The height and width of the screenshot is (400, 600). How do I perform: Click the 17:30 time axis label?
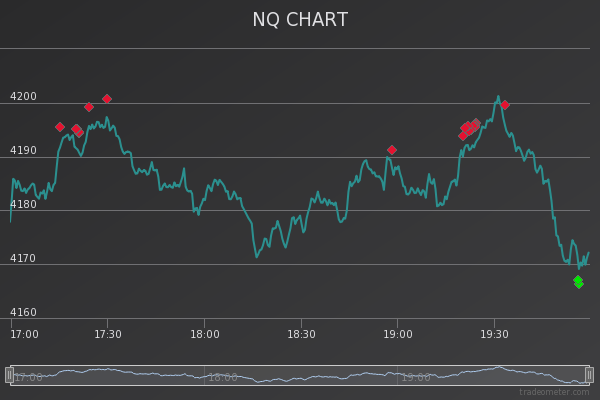[x=108, y=335]
